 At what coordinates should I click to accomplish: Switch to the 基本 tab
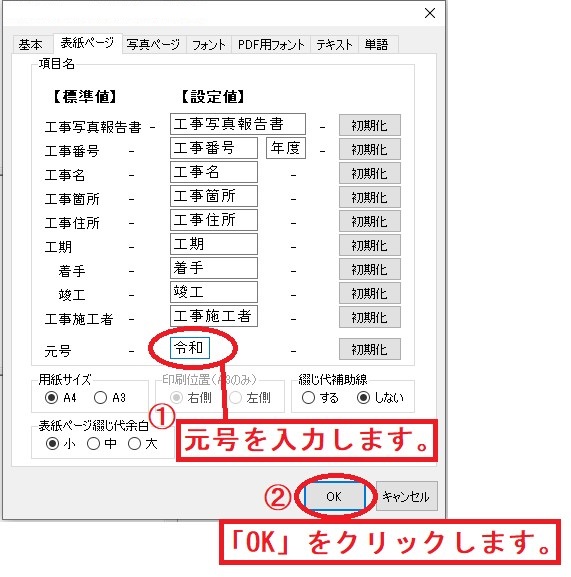31,45
